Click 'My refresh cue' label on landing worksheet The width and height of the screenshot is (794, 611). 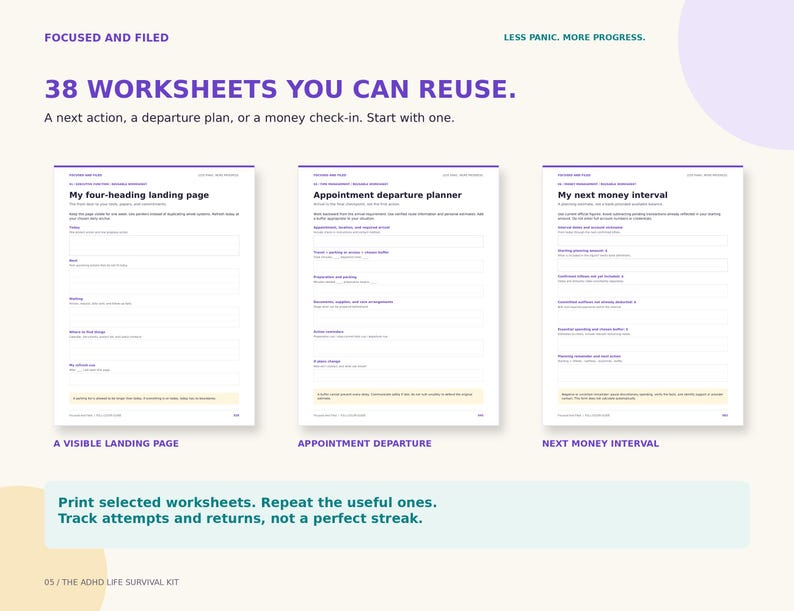tap(82, 365)
